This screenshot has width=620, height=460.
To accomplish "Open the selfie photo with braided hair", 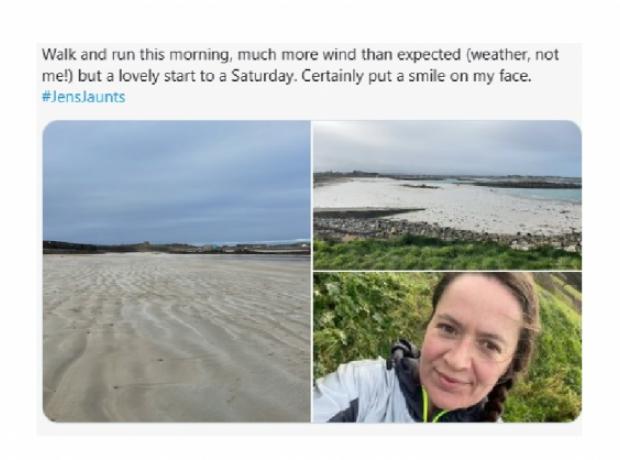I will coord(447,347).
